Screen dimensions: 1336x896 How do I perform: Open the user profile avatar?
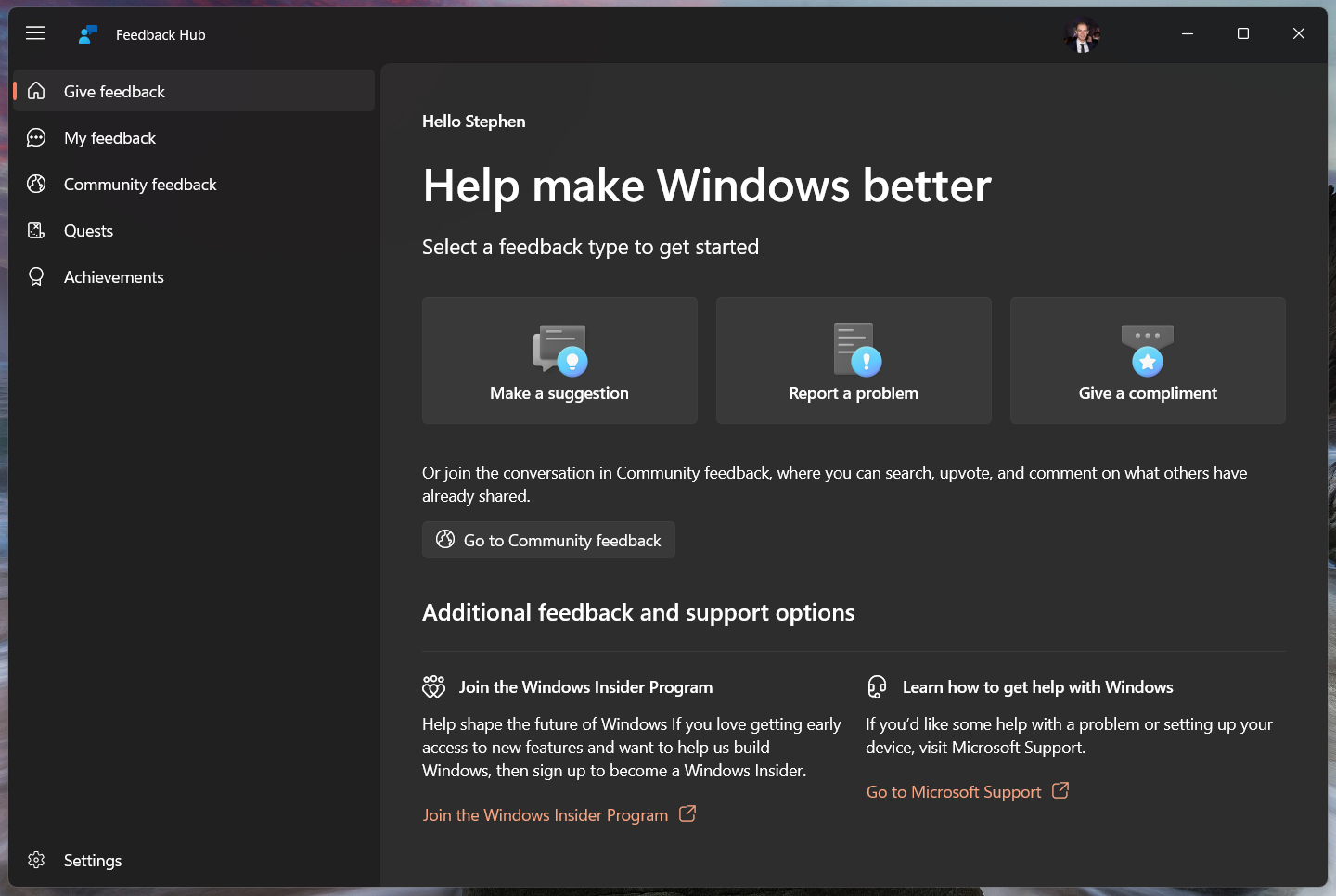pyautogui.click(x=1082, y=35)
